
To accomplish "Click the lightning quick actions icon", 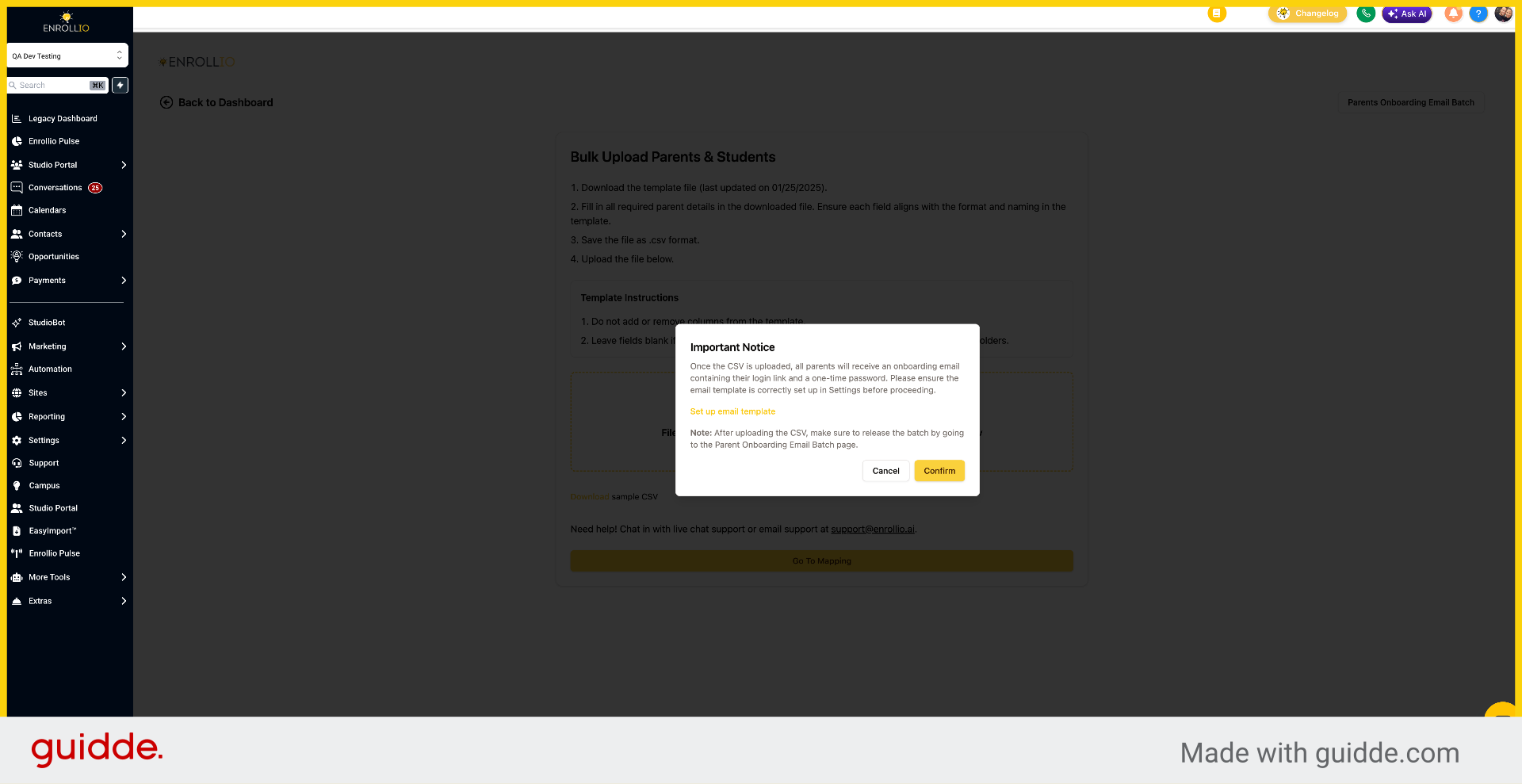I will coord(120,85).
